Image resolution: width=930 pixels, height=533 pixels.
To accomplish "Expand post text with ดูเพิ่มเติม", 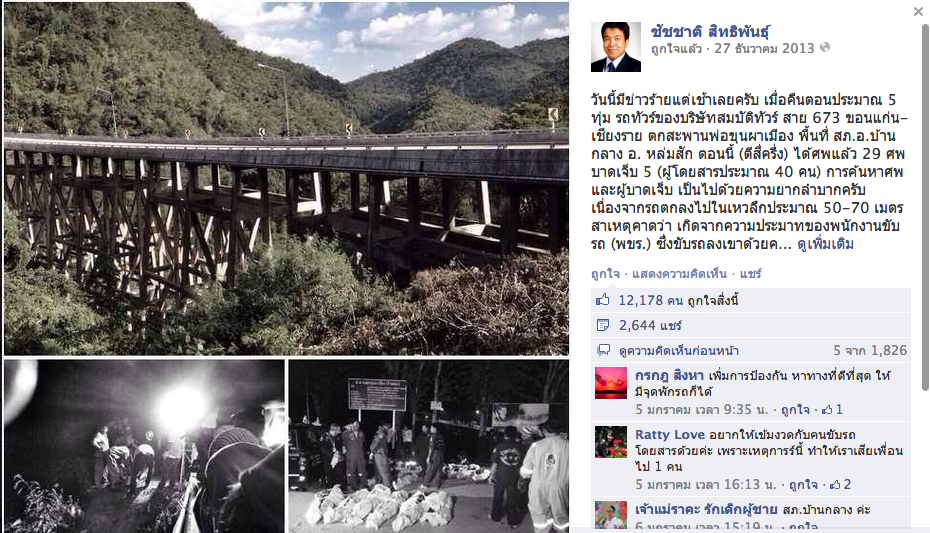I will pyautogui.click(x=825, y=244).
